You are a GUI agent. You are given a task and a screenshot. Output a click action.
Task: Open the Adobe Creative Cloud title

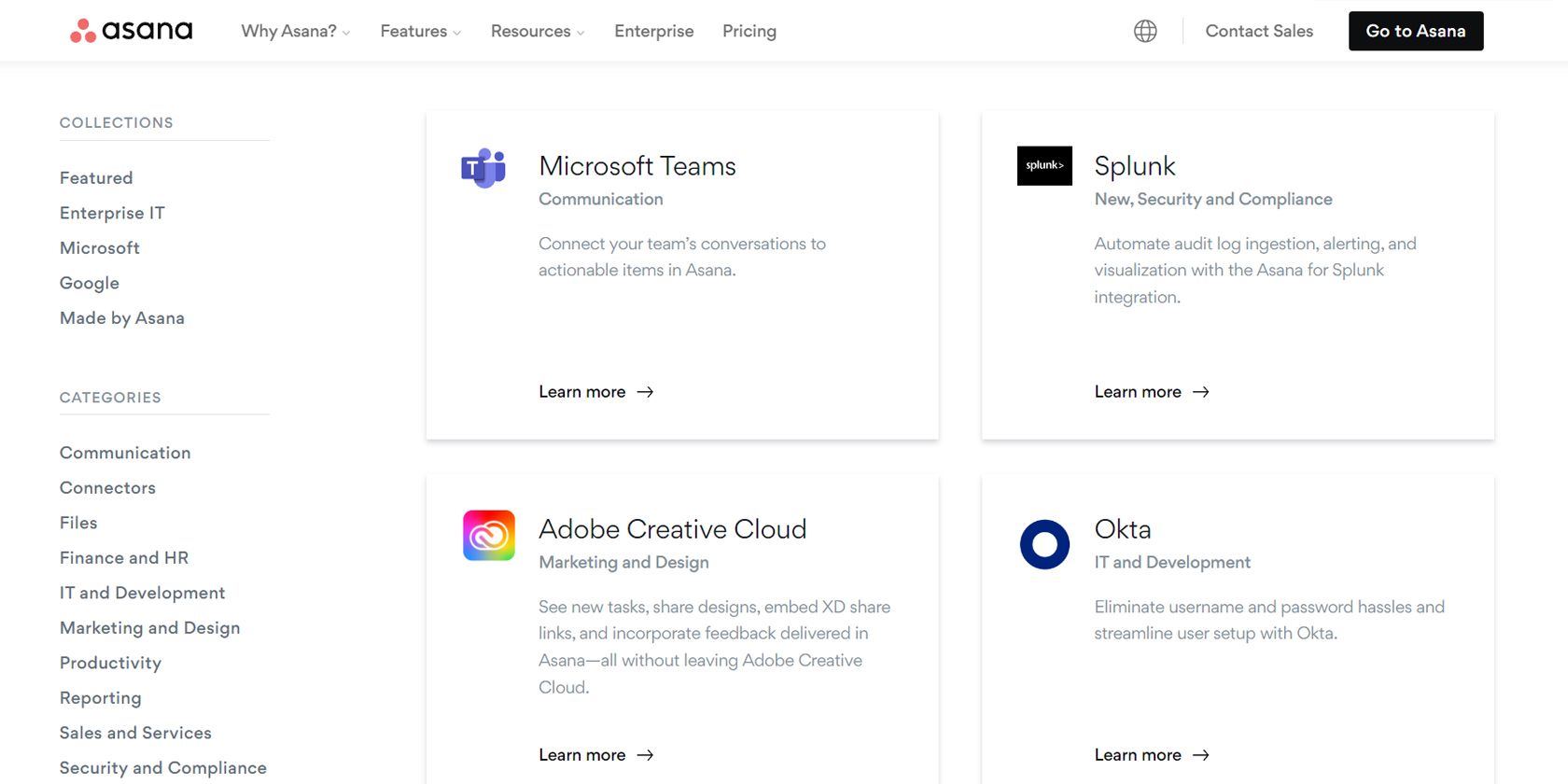(672, 529)
